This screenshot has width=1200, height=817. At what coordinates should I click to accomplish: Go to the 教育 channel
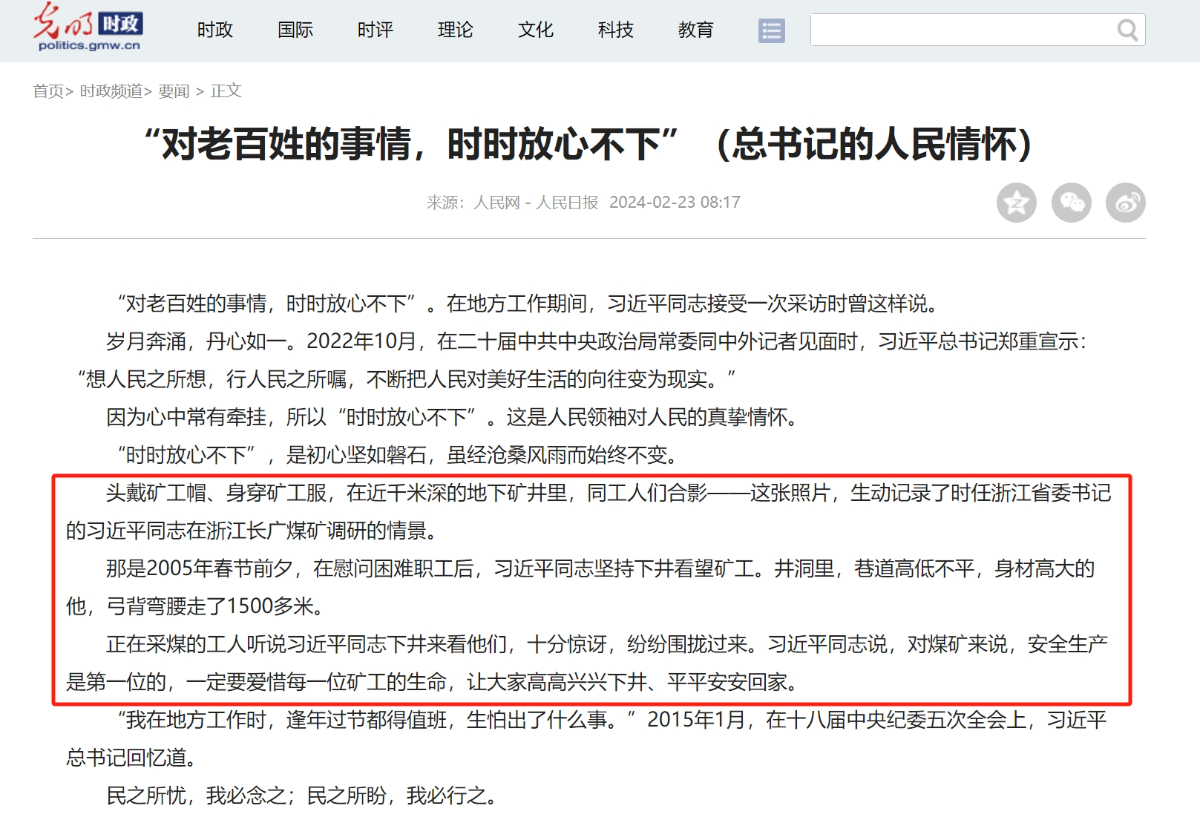[x=695, y=30]
